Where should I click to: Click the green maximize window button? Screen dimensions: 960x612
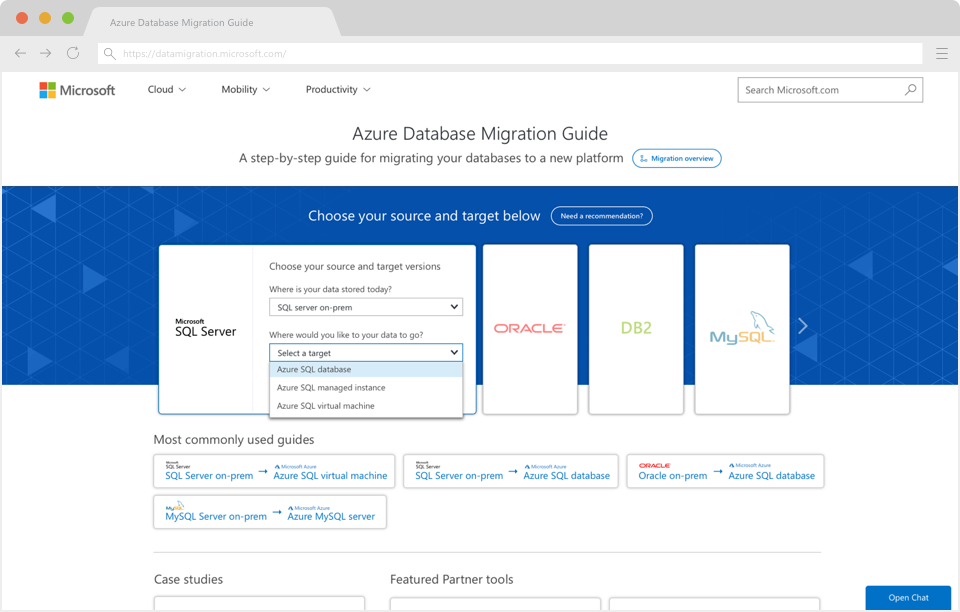(68, 18)
